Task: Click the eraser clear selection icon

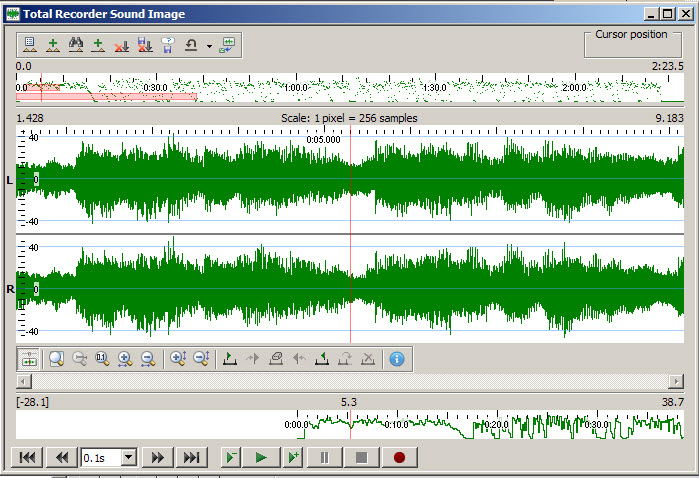Action: [x=276, y=359]
